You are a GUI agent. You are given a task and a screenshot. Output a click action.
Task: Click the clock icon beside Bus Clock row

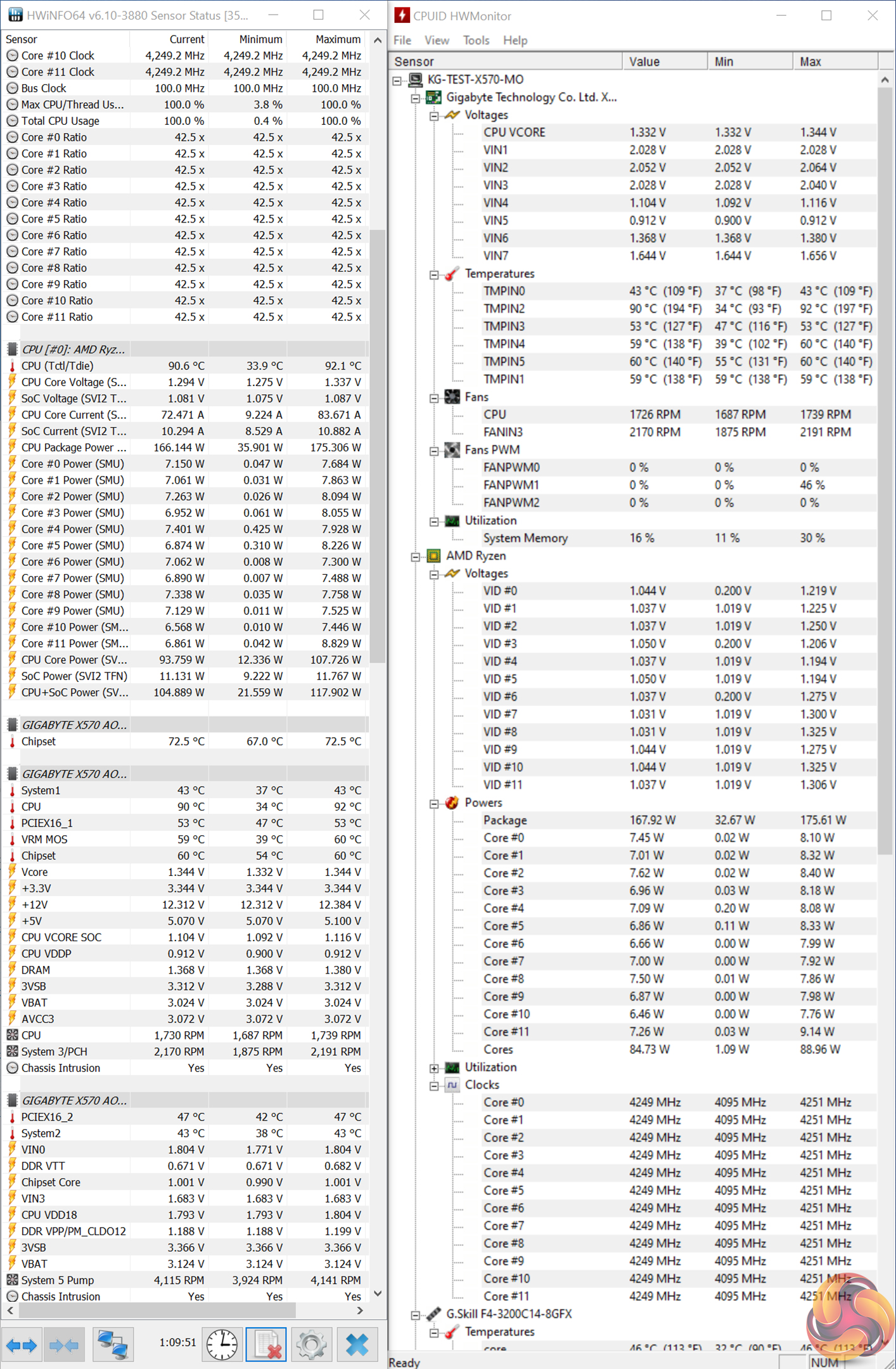point(12,88)
